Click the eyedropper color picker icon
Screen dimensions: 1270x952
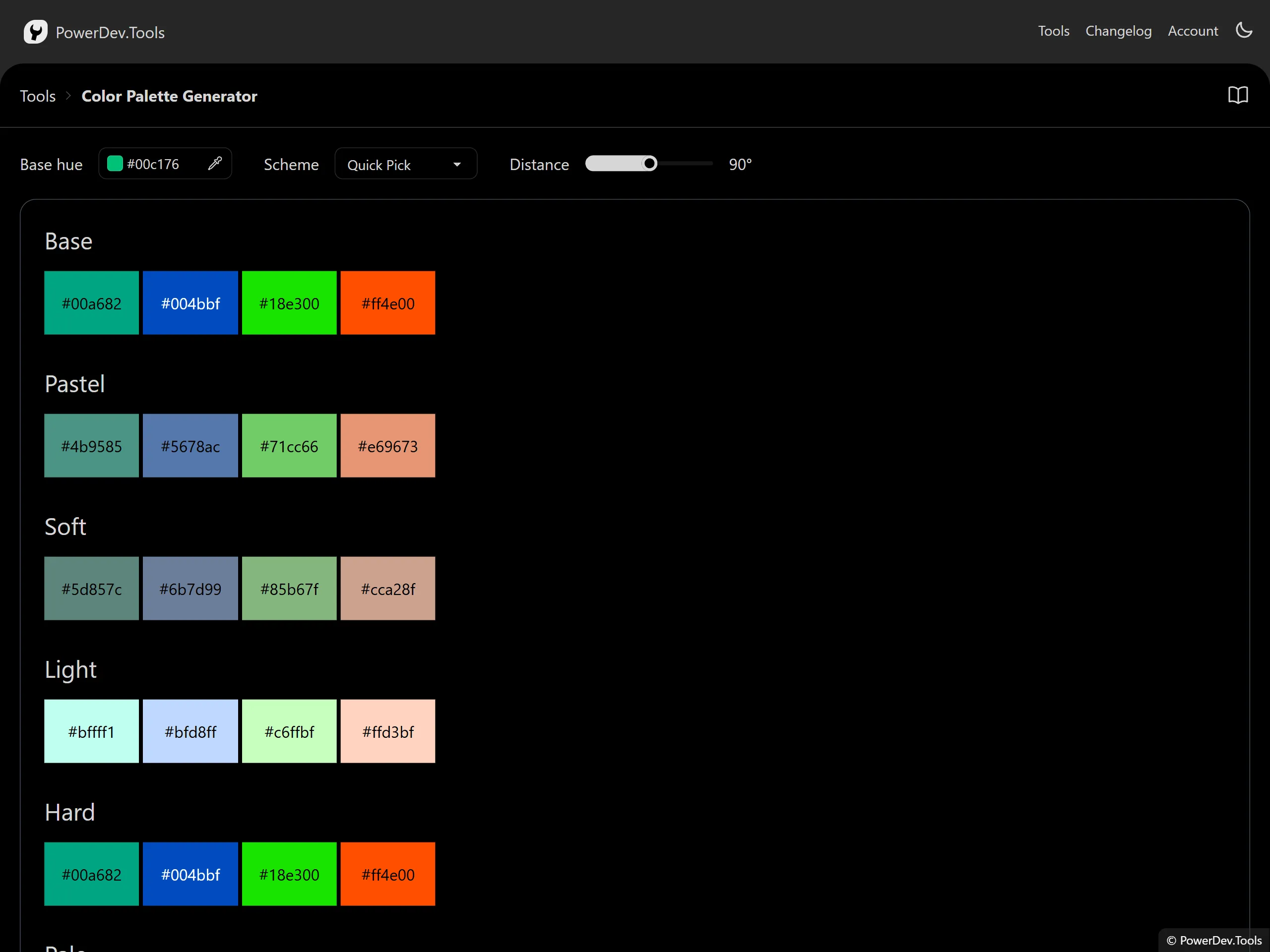[215, 164]
